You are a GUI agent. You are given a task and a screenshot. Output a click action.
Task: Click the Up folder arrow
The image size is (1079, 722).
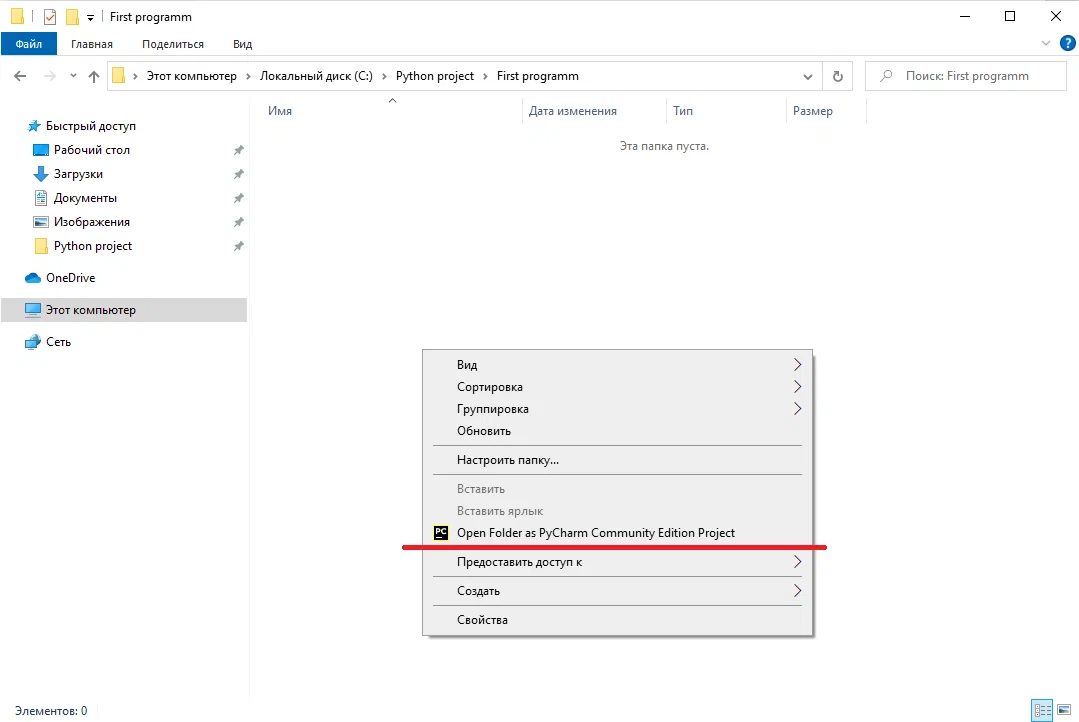click(94, 76)
